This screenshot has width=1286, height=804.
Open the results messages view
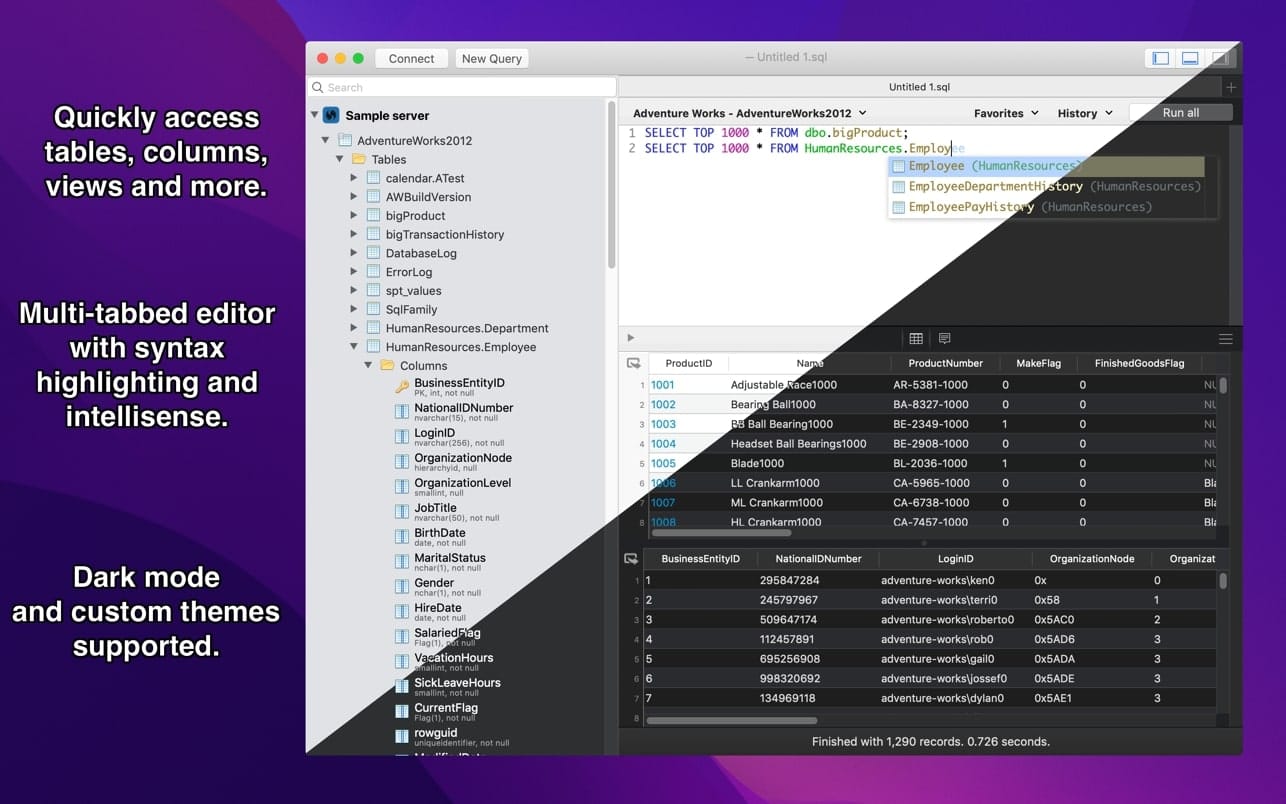point(945,338)
